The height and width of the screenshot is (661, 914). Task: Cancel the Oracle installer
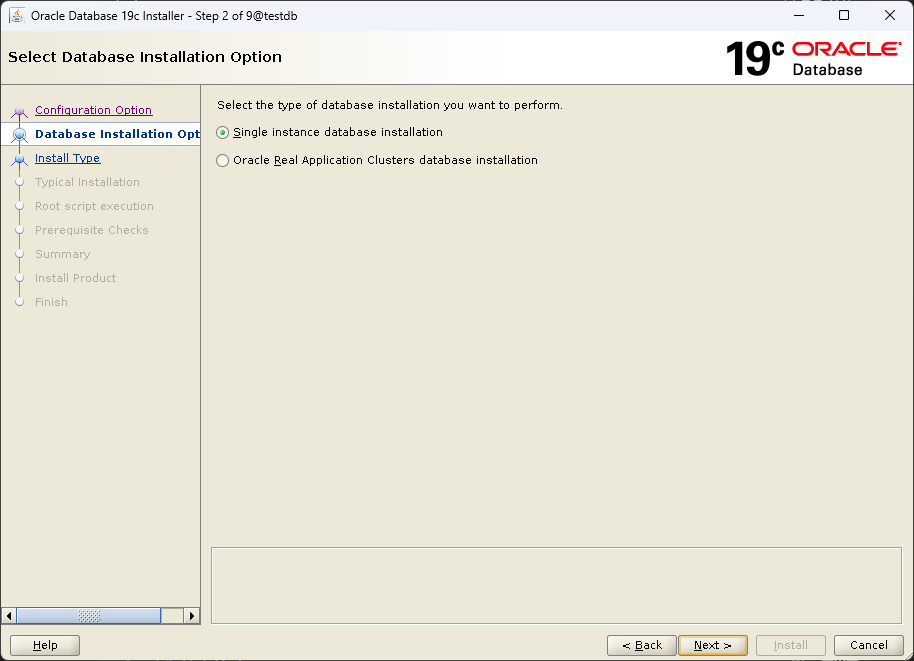coord(869,645)
